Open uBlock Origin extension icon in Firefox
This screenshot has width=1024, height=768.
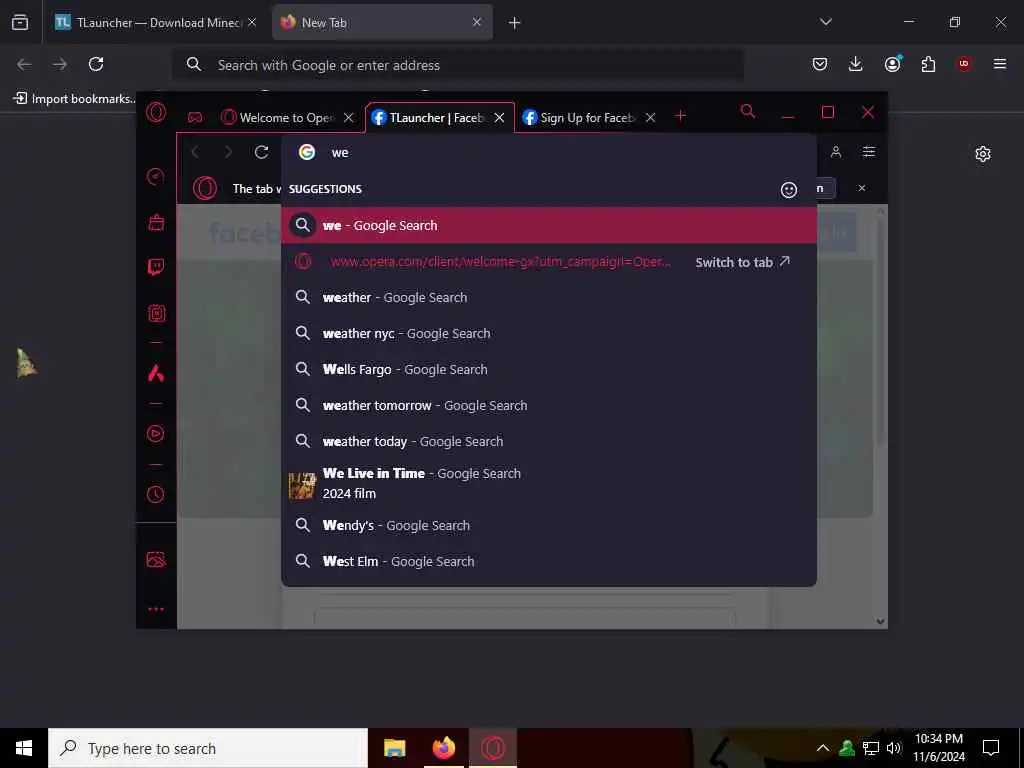[964, 64]
